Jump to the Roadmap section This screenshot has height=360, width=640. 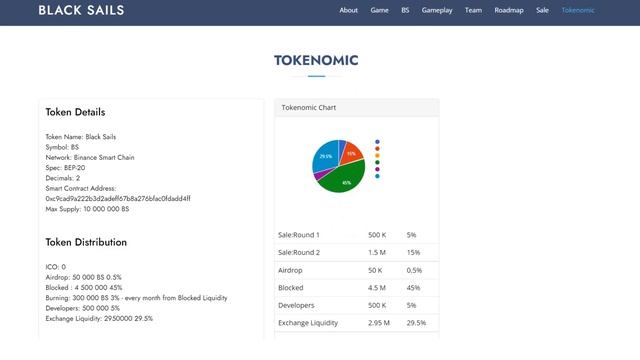tap(509, 10)
